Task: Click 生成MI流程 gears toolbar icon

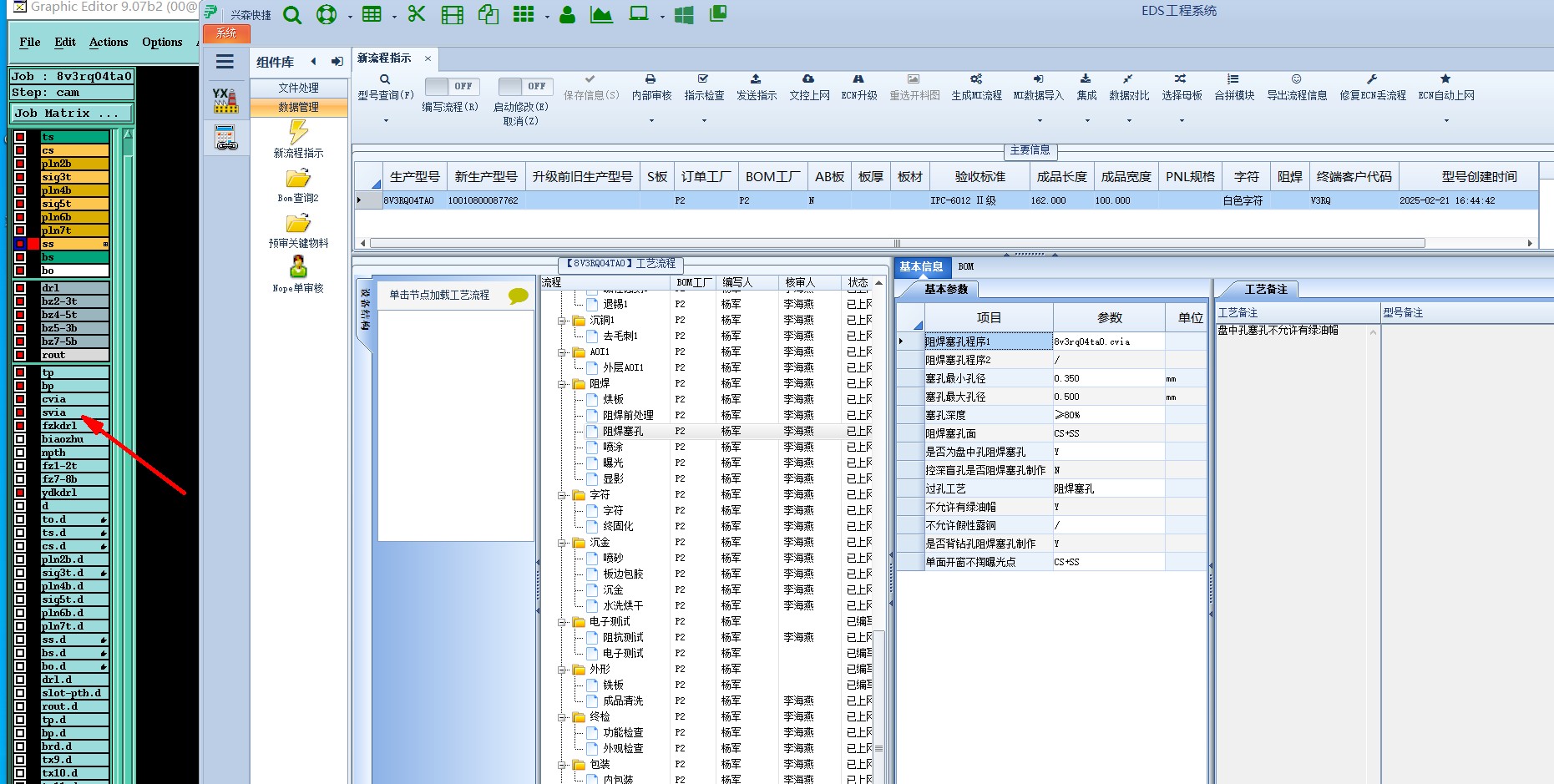Action: (x=976, y=78)
